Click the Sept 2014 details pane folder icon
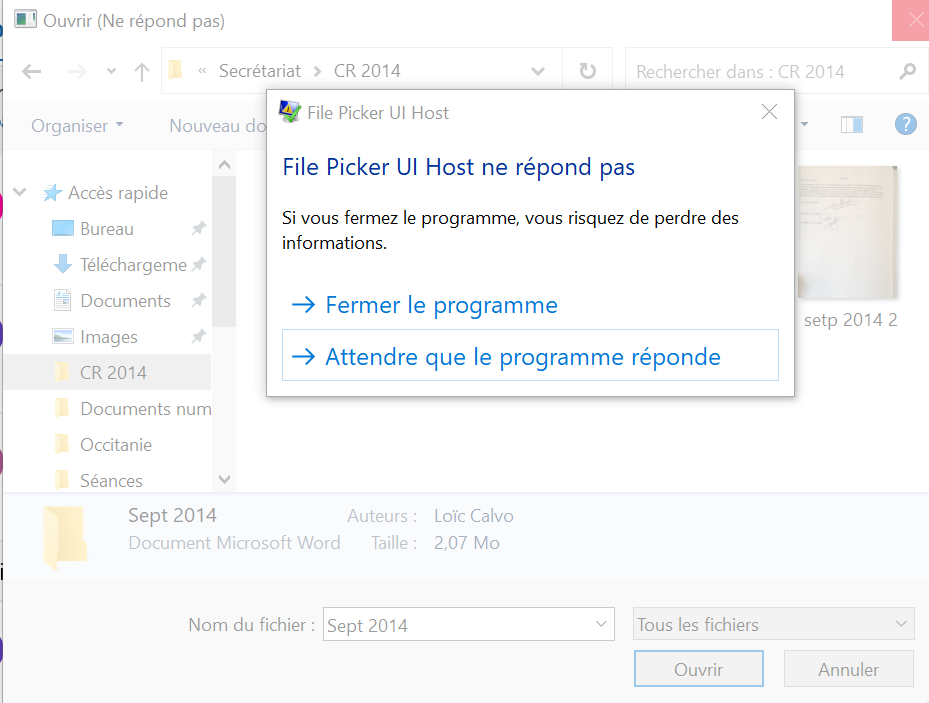929x703 pixels. [x=65, y=537]
